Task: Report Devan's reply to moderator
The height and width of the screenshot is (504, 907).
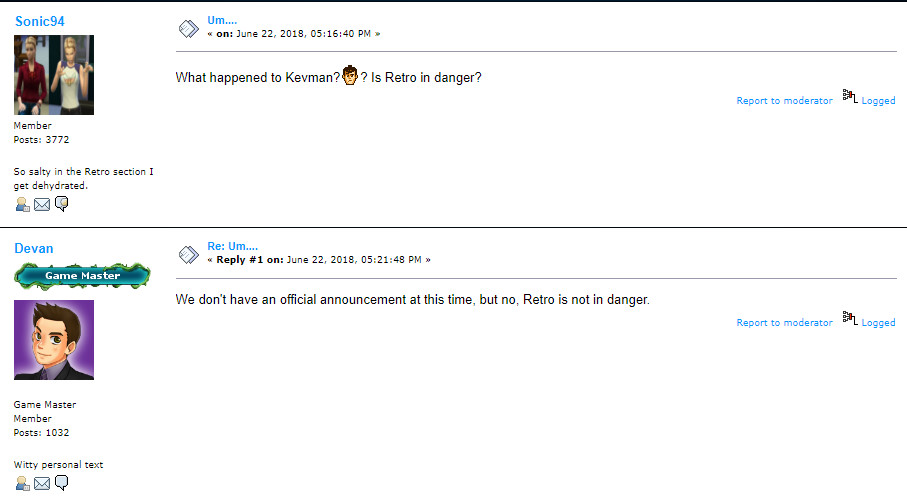Action: pyautogui.click(x=784, y=323)
